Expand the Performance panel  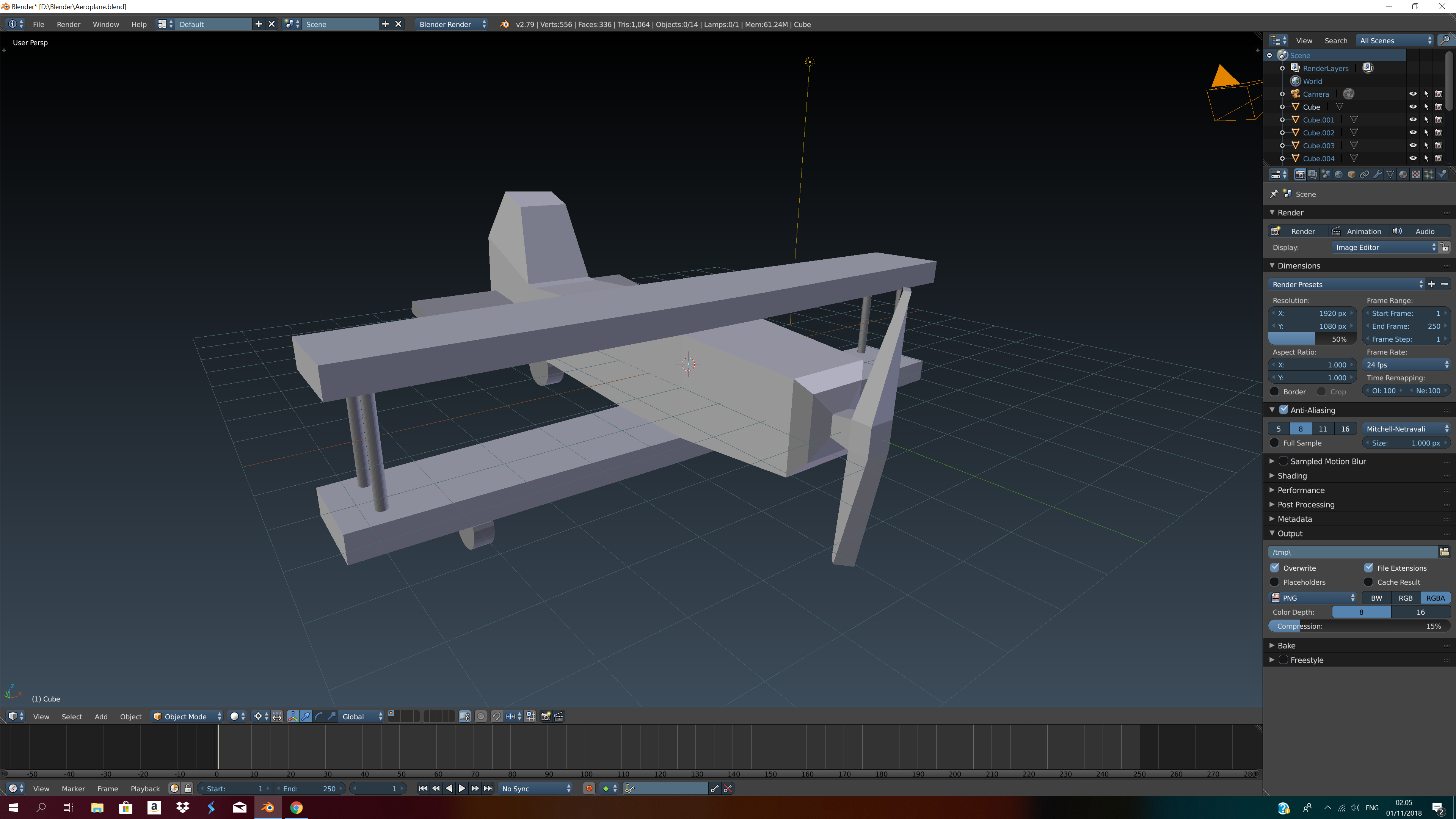pyautogui.click(x=1301, y=490)
